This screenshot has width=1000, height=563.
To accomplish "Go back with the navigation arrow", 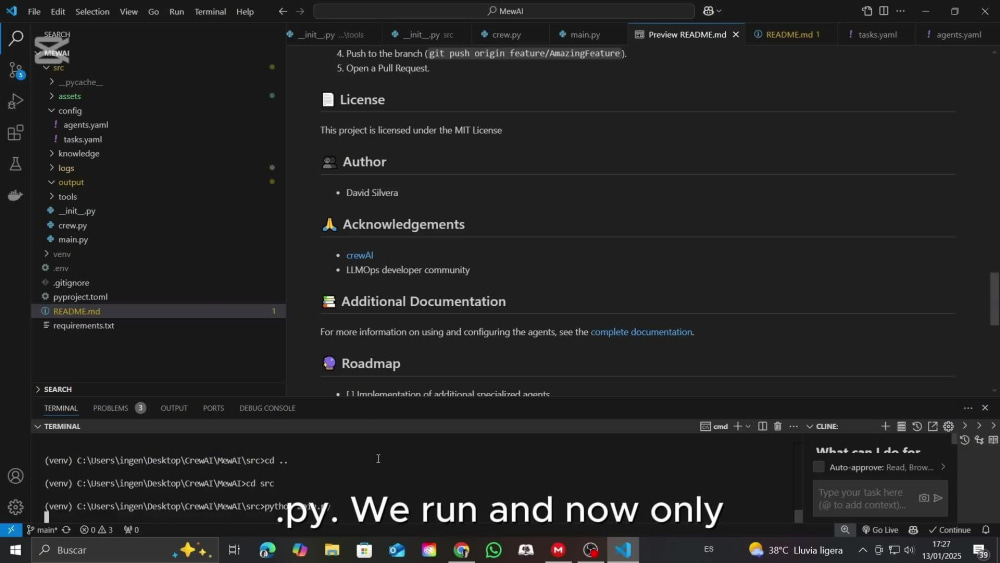I will coord(283,11).
